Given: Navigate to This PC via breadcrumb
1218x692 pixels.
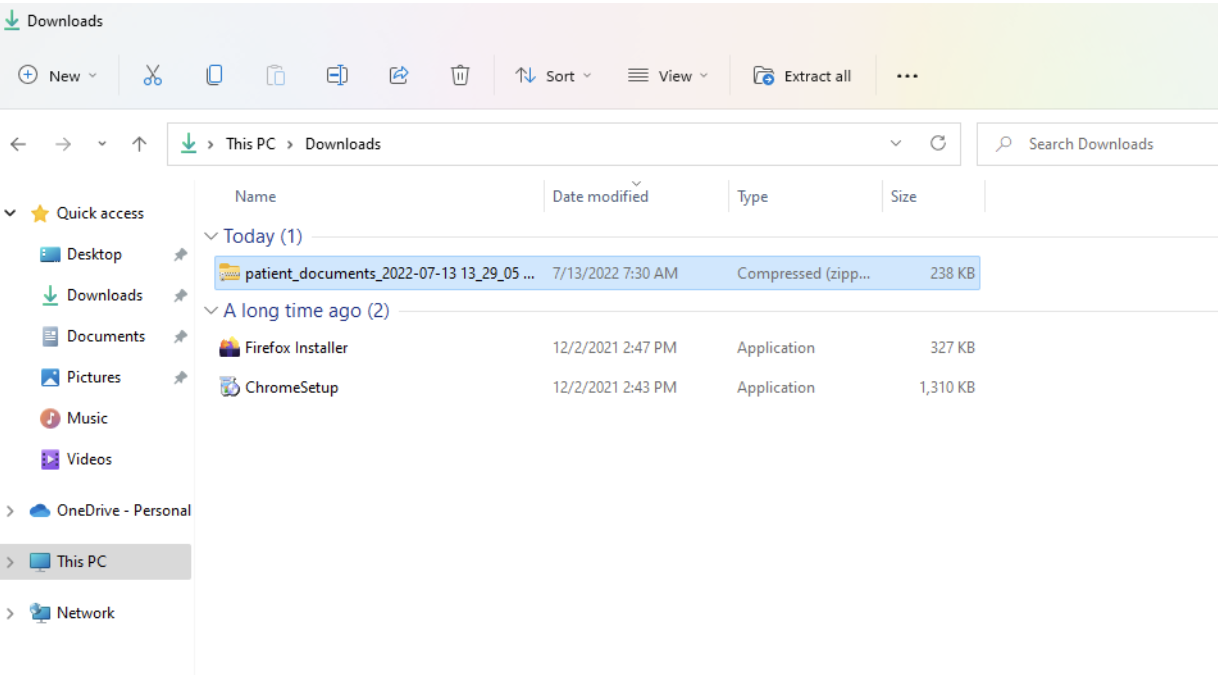Looking at the screenshot, I should 249,143.
